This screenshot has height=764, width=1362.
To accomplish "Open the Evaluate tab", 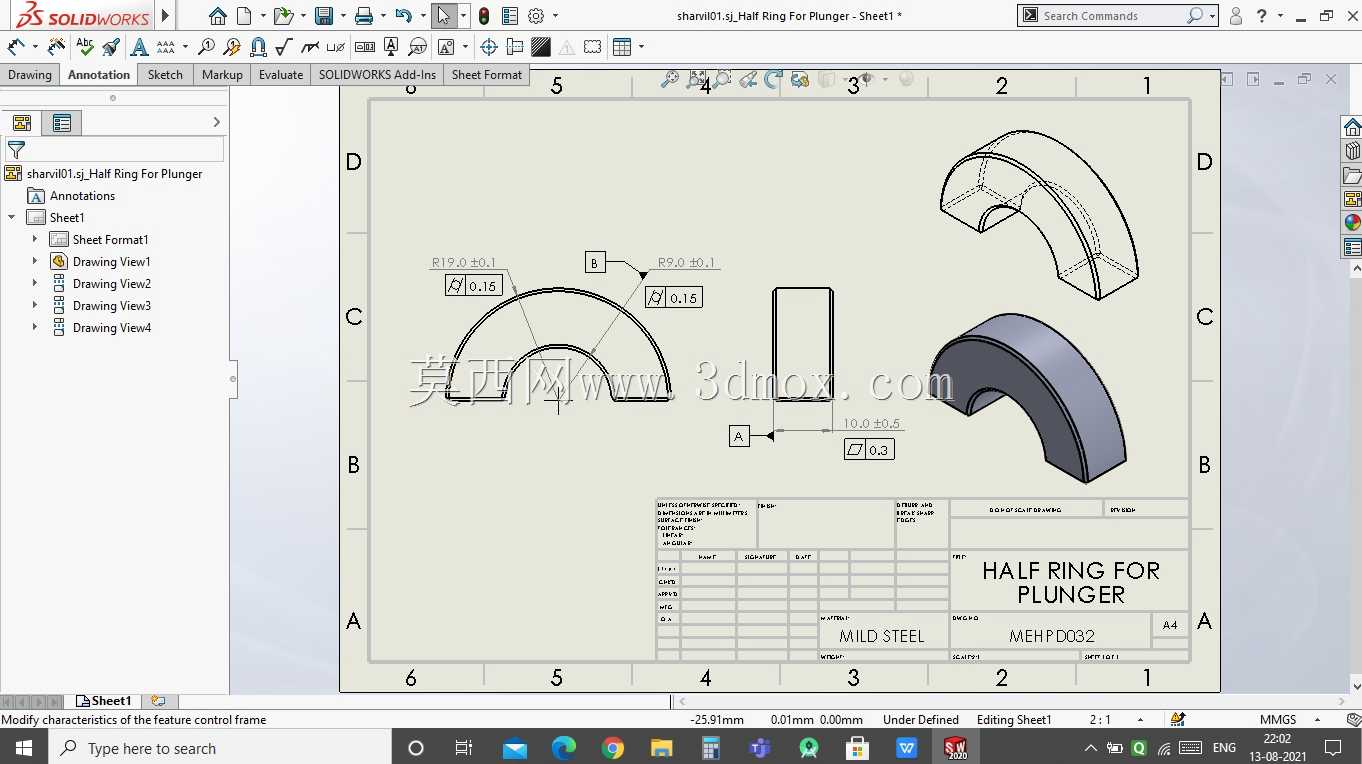I will (281, 74).
